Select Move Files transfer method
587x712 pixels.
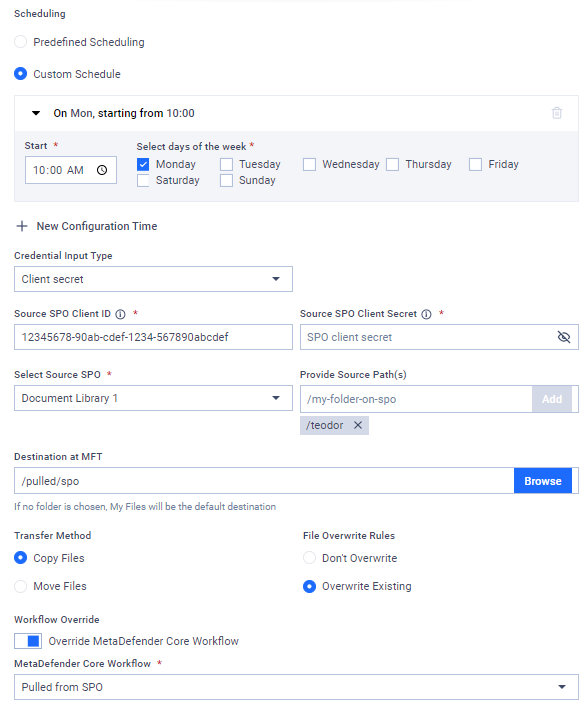coord(20,586)
